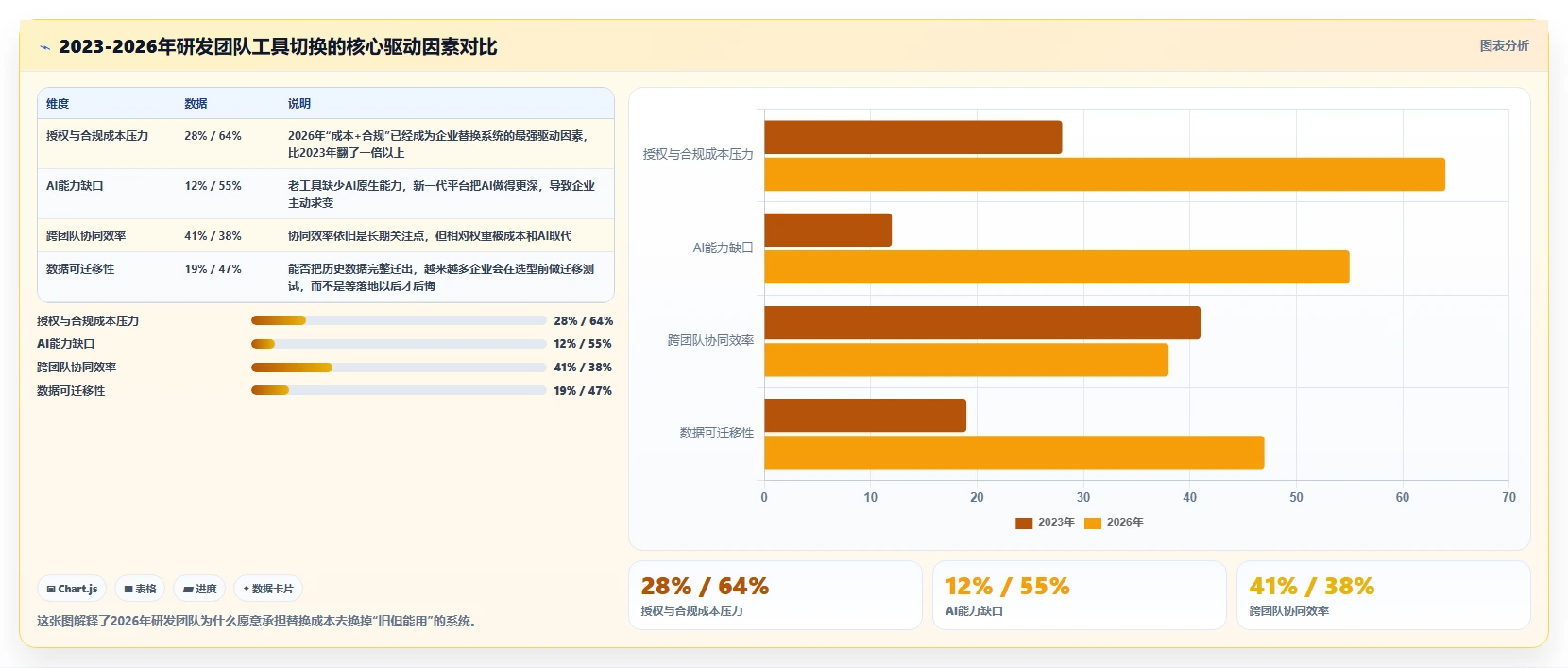Select the 进度 tag chip

click(x=199, y=589)
